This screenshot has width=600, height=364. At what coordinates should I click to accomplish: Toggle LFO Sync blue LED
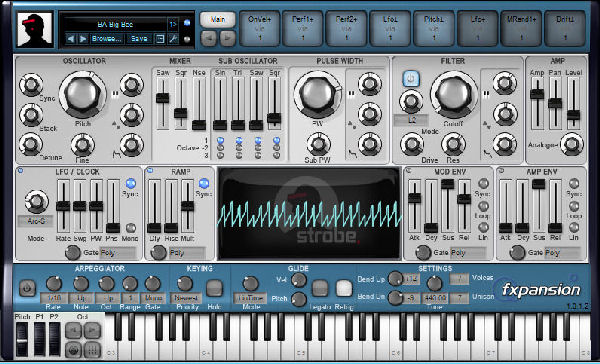coord(130,183)
